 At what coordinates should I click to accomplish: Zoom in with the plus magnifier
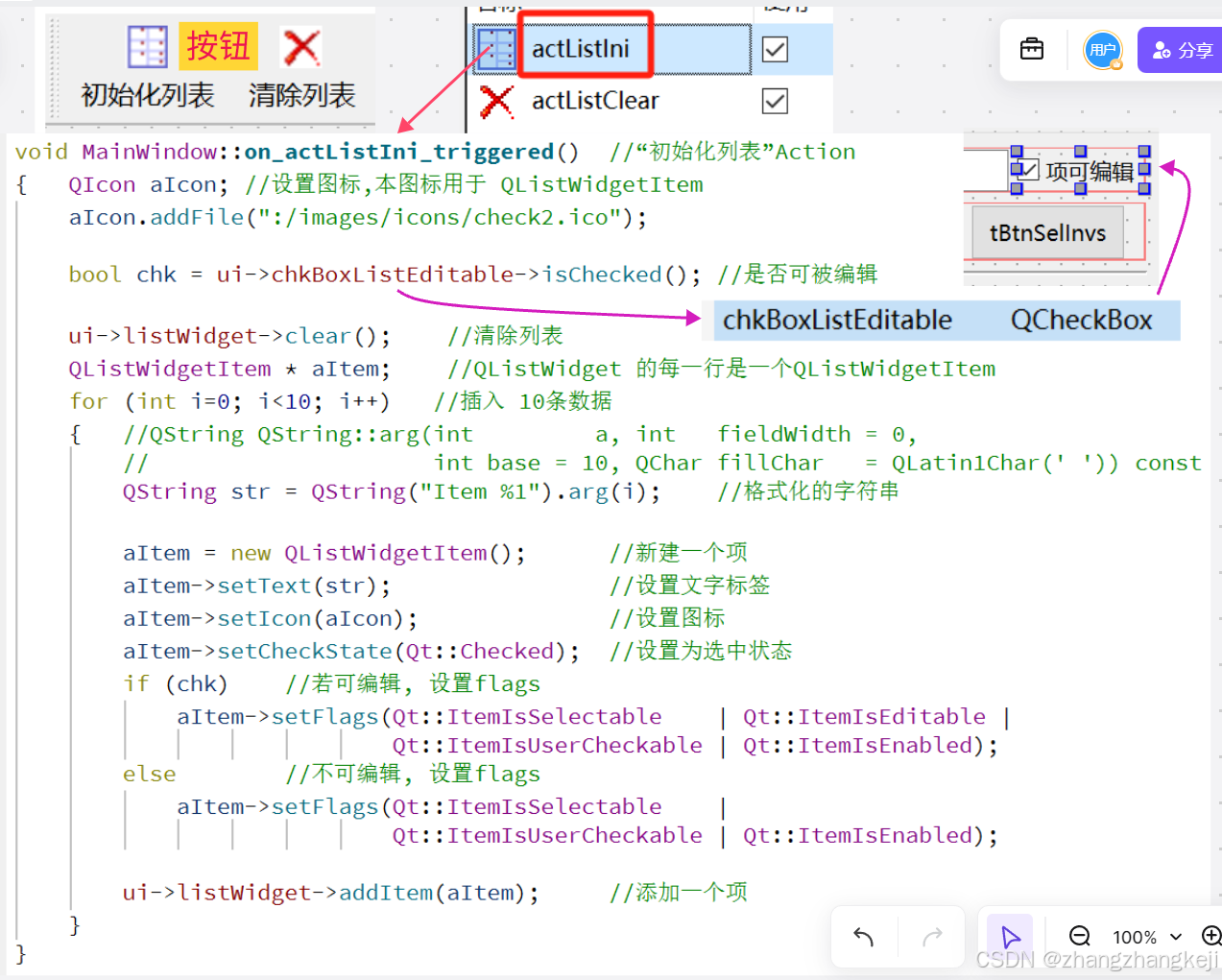1211,936
